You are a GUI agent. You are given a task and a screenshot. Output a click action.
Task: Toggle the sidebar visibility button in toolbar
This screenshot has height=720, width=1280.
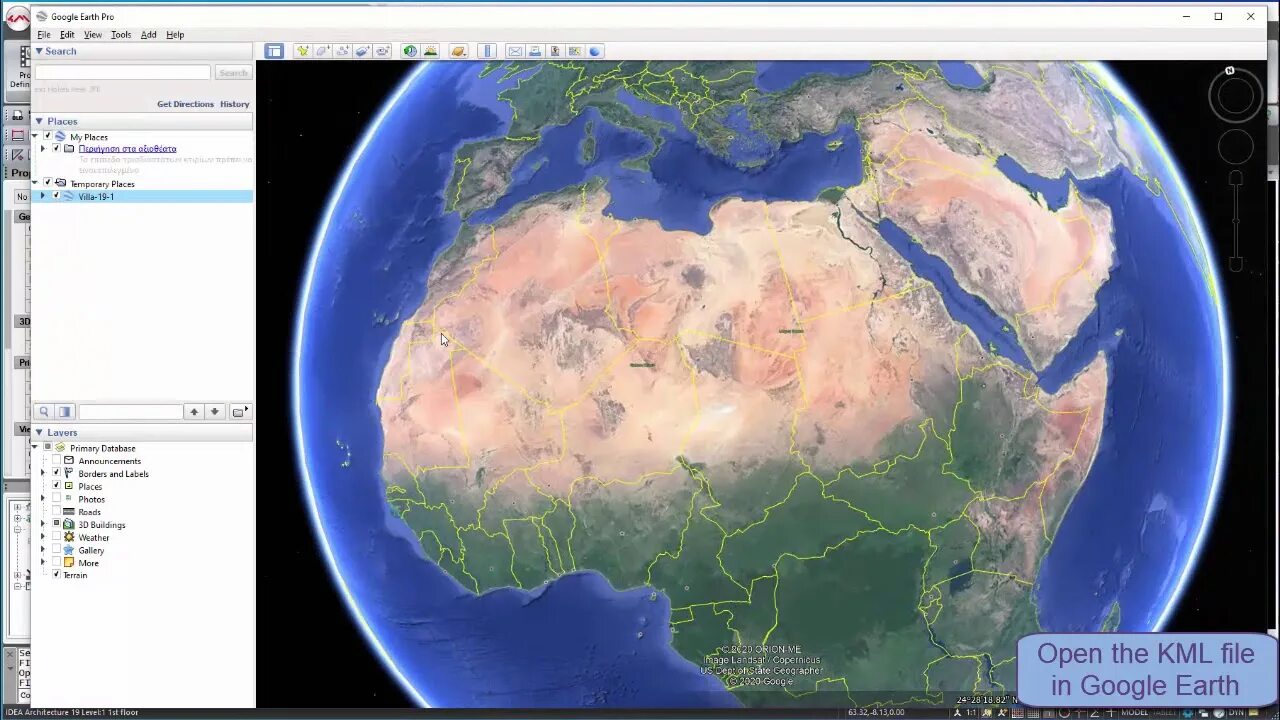tap(274, 51)
